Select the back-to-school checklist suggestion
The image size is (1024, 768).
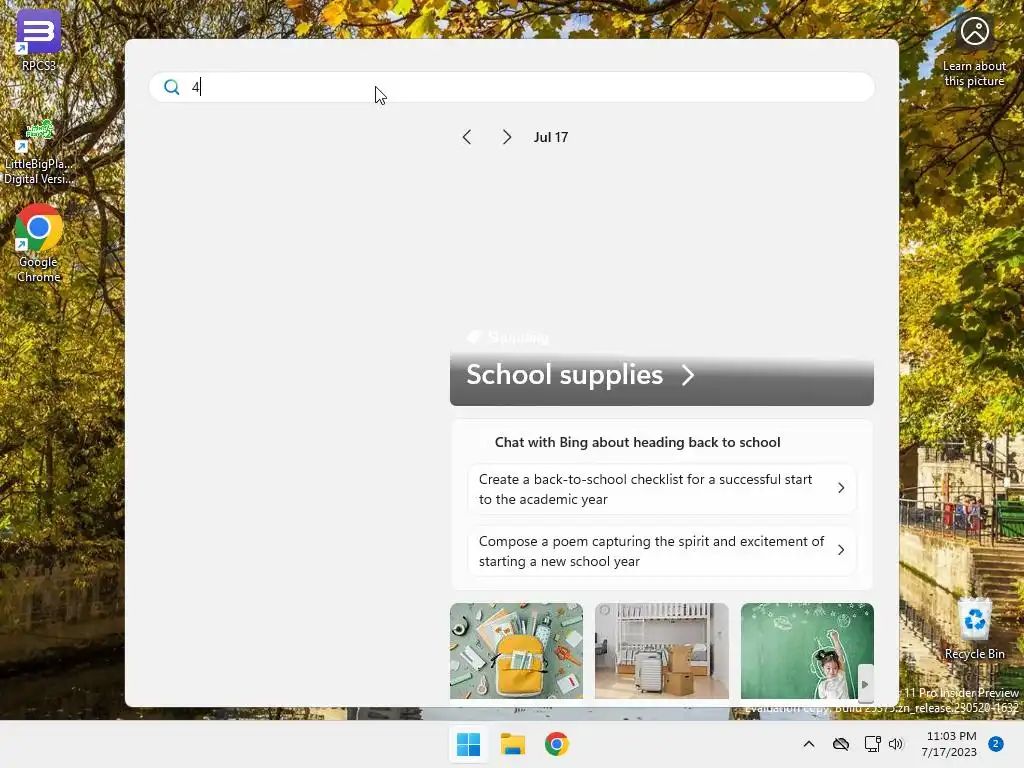pyautogui.click(x=662, y=489)
